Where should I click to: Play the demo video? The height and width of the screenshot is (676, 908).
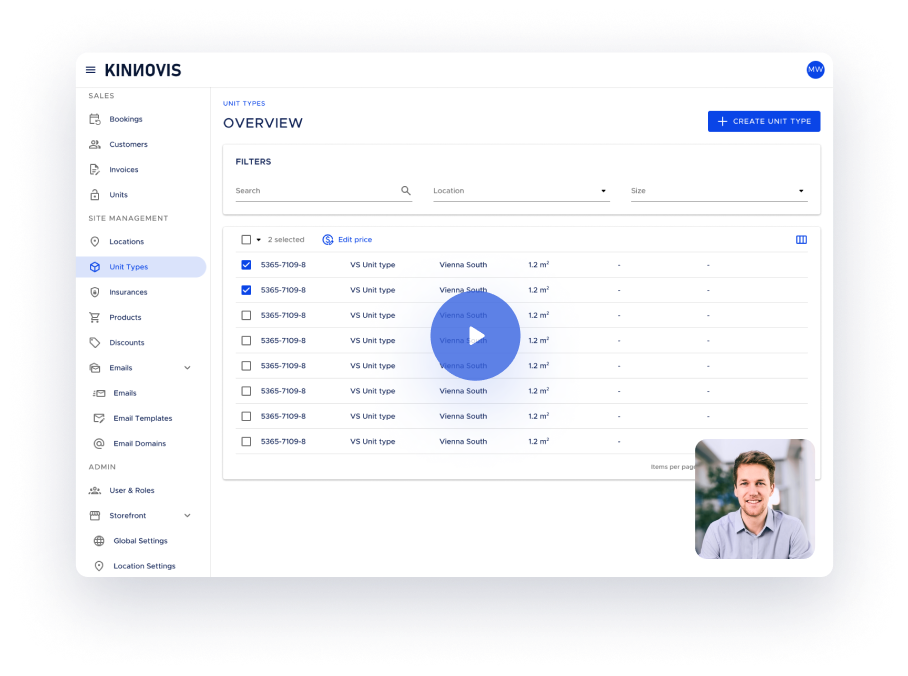point(475,335)
